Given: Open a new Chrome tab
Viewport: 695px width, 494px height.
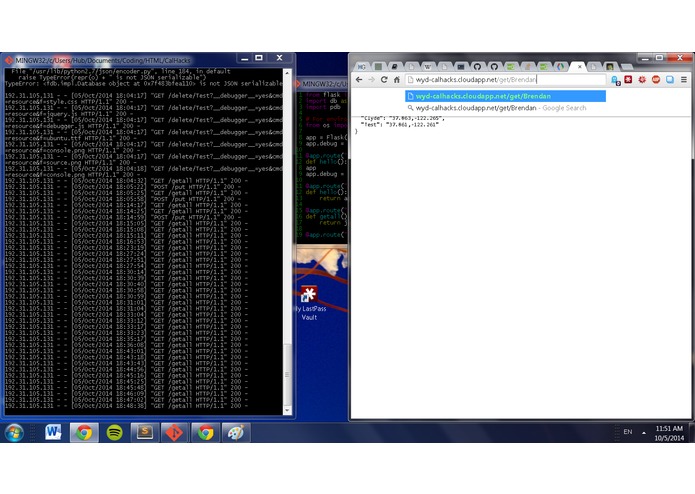Looking at the screenshot, I should 626,67.
